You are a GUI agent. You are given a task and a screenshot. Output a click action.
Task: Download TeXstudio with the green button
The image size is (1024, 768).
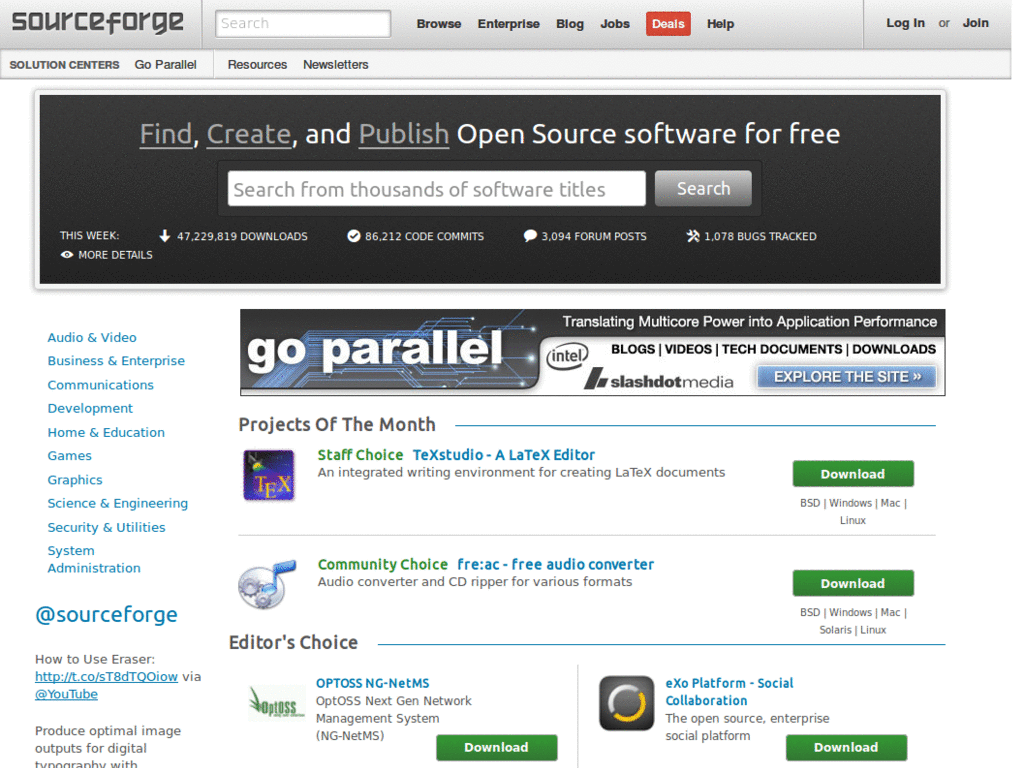click(852, 473)
